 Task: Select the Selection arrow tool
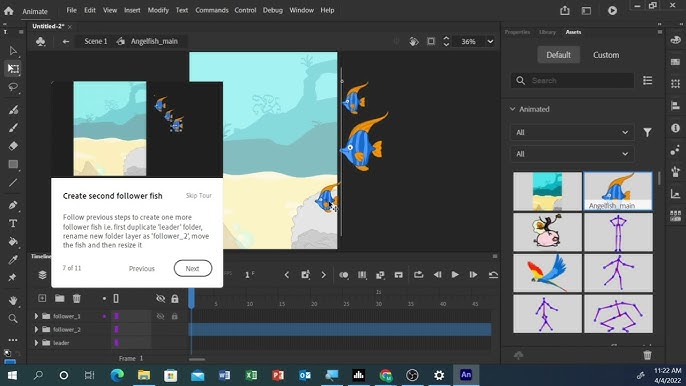tap(13, 51)
